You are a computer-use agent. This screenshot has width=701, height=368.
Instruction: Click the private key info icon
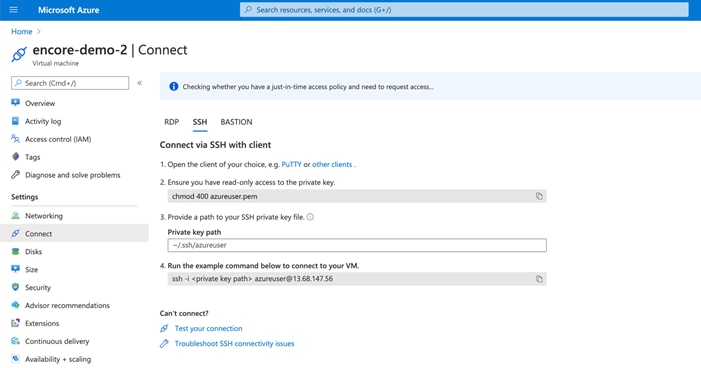pyautogui.click(x=310, y=217)
